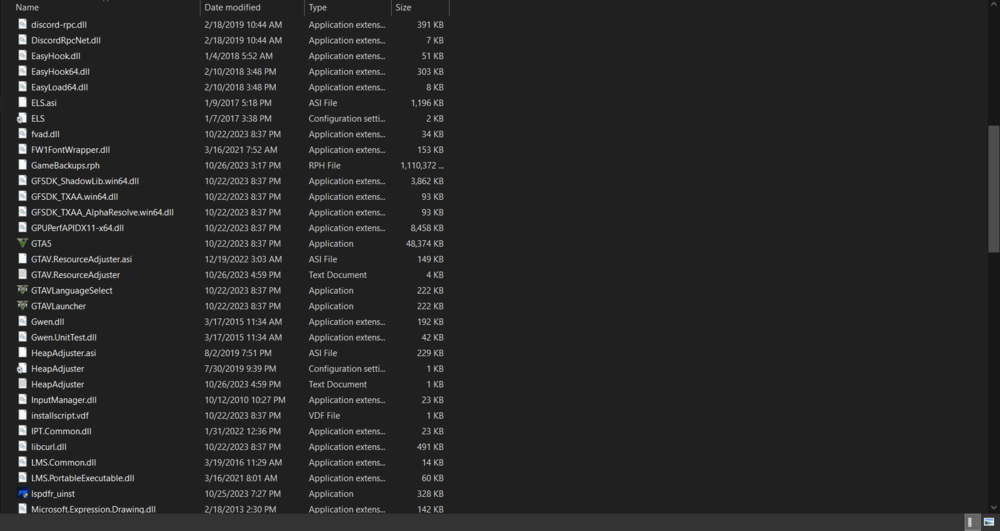Click the Gwen.dll file icon
Screen dimensions: 1000x531
tap(22, 322)
